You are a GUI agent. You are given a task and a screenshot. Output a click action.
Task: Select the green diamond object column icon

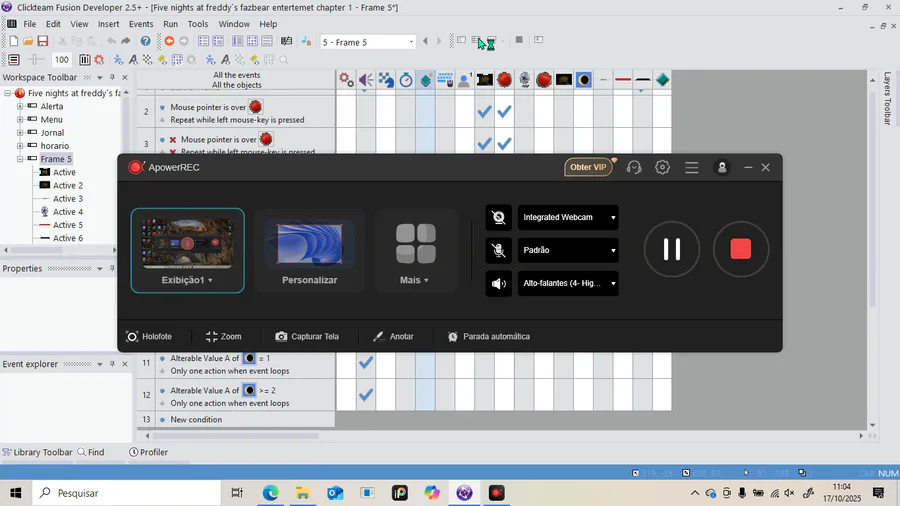(x=662, y=80)
